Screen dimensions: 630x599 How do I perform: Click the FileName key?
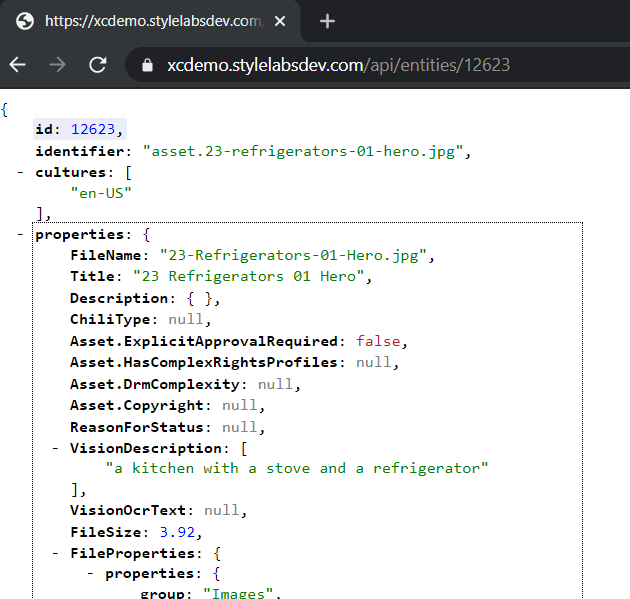pyautogui.click(x=106, y=256)
